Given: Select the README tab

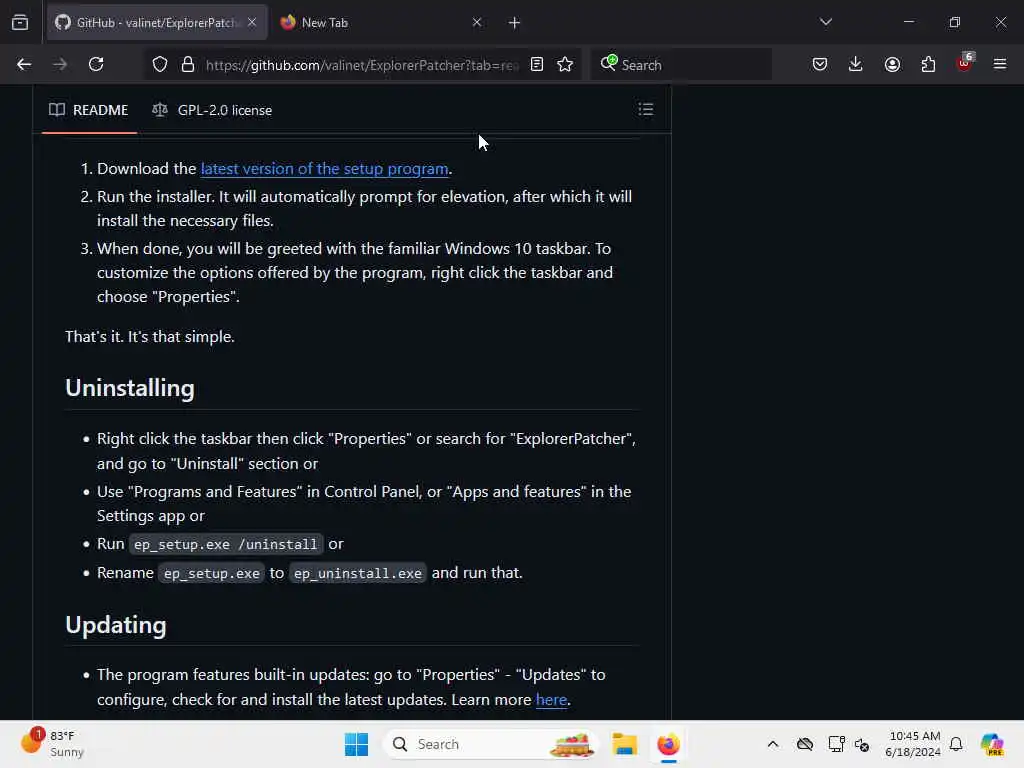Looking at the screenshot, I should pos(89,110).
